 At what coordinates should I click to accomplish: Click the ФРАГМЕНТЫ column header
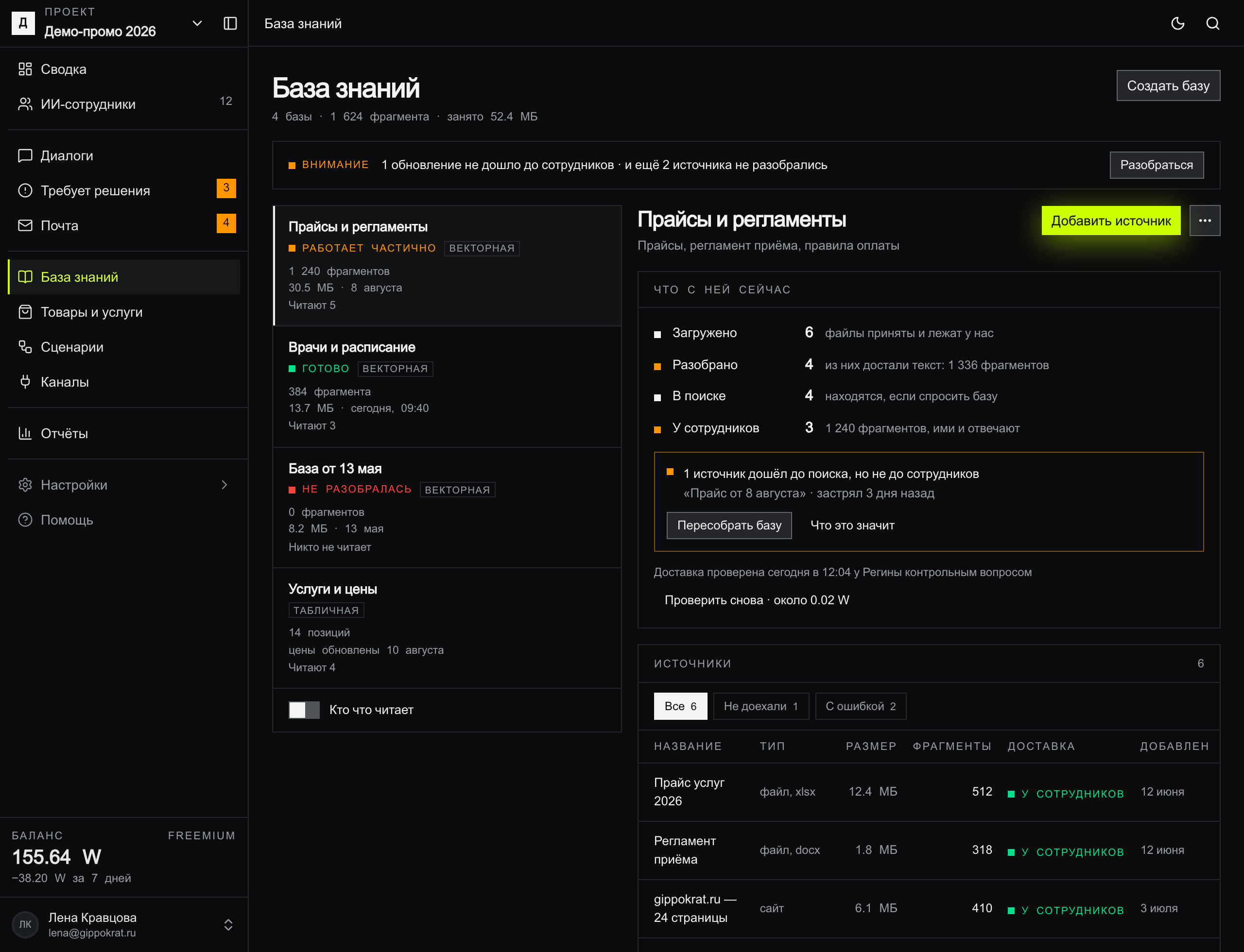(951, 746)
